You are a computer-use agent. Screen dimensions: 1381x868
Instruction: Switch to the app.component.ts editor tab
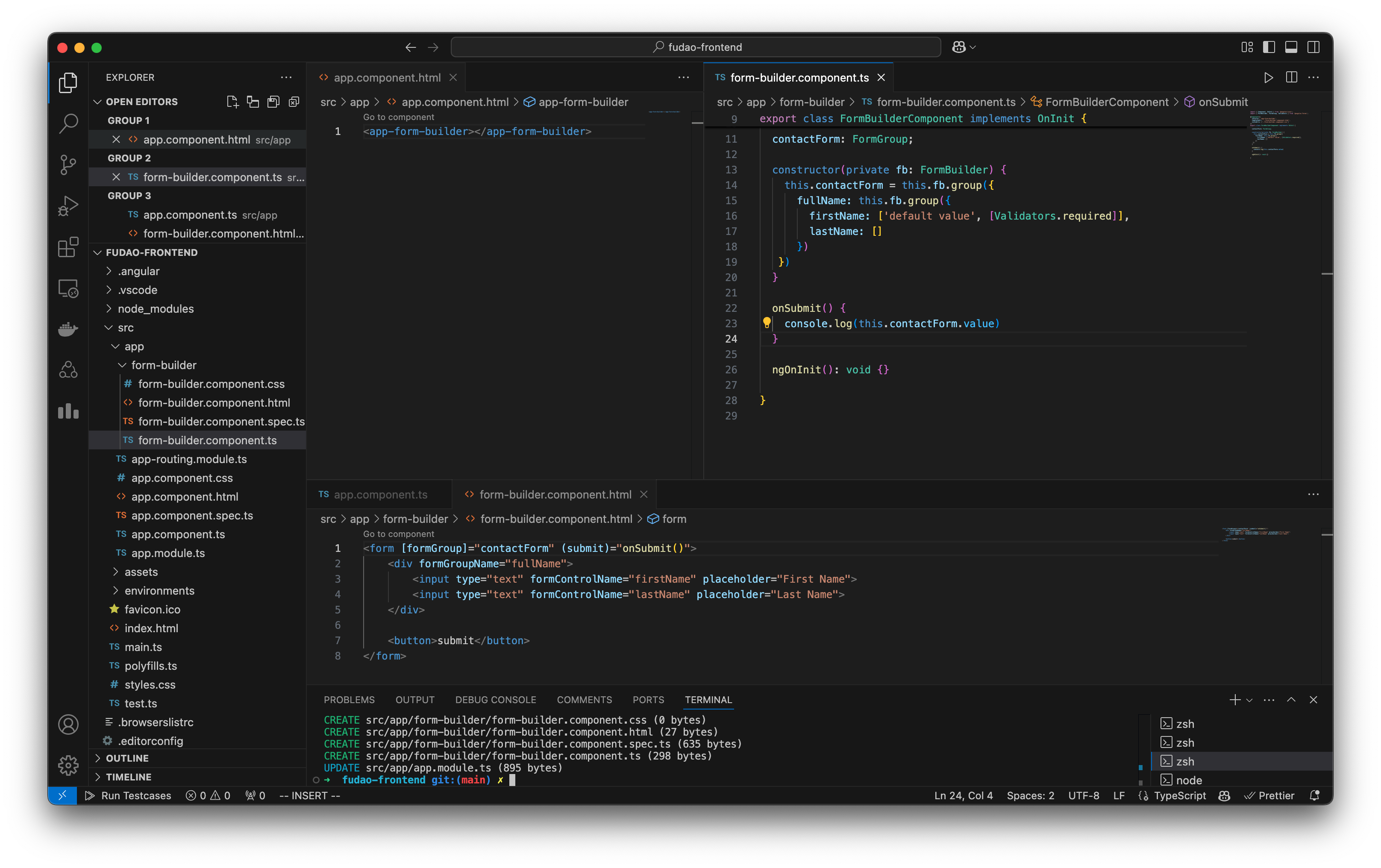pos(380,494)
